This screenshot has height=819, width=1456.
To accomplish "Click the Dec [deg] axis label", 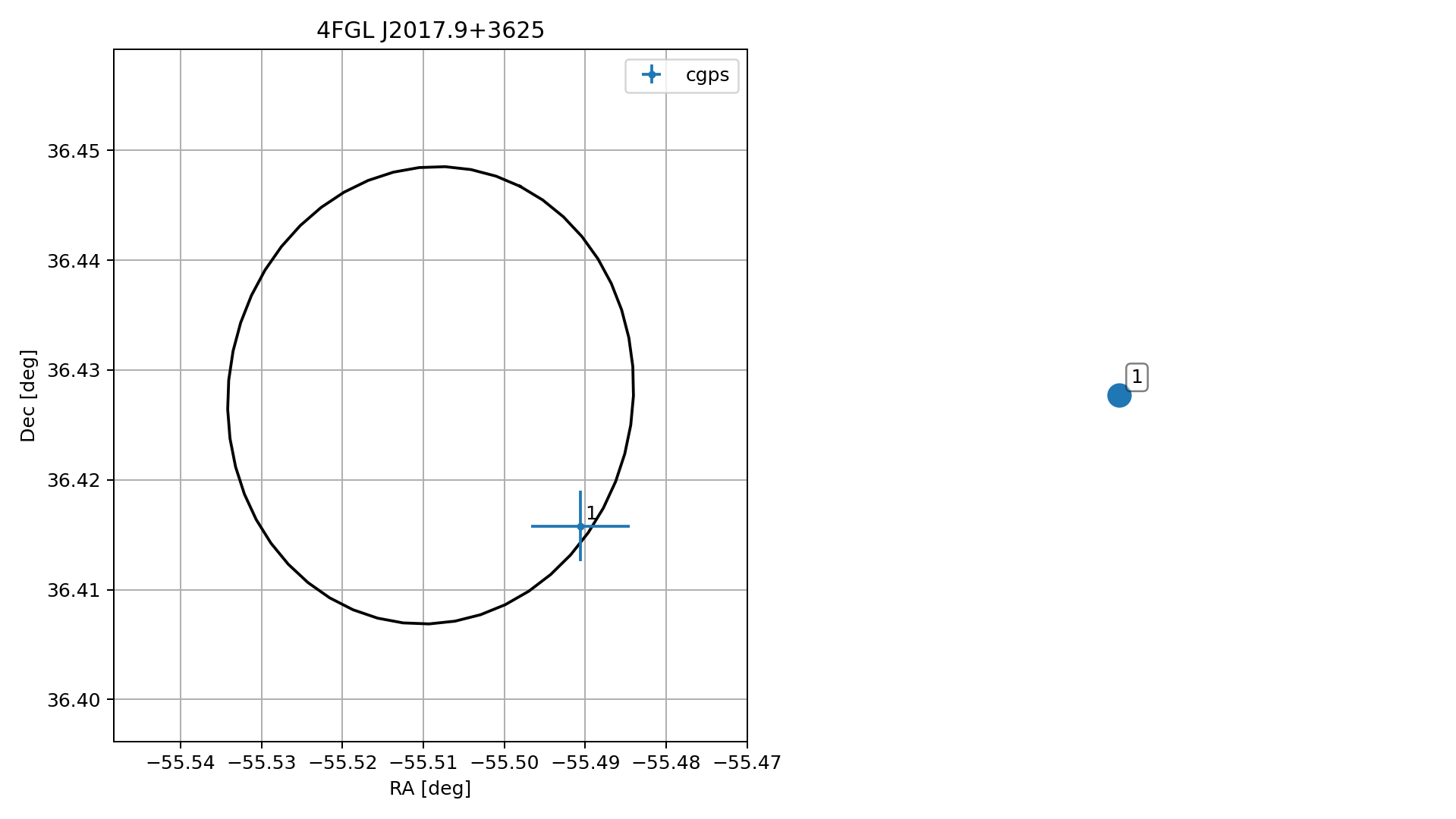I will (x=28, y=396).
